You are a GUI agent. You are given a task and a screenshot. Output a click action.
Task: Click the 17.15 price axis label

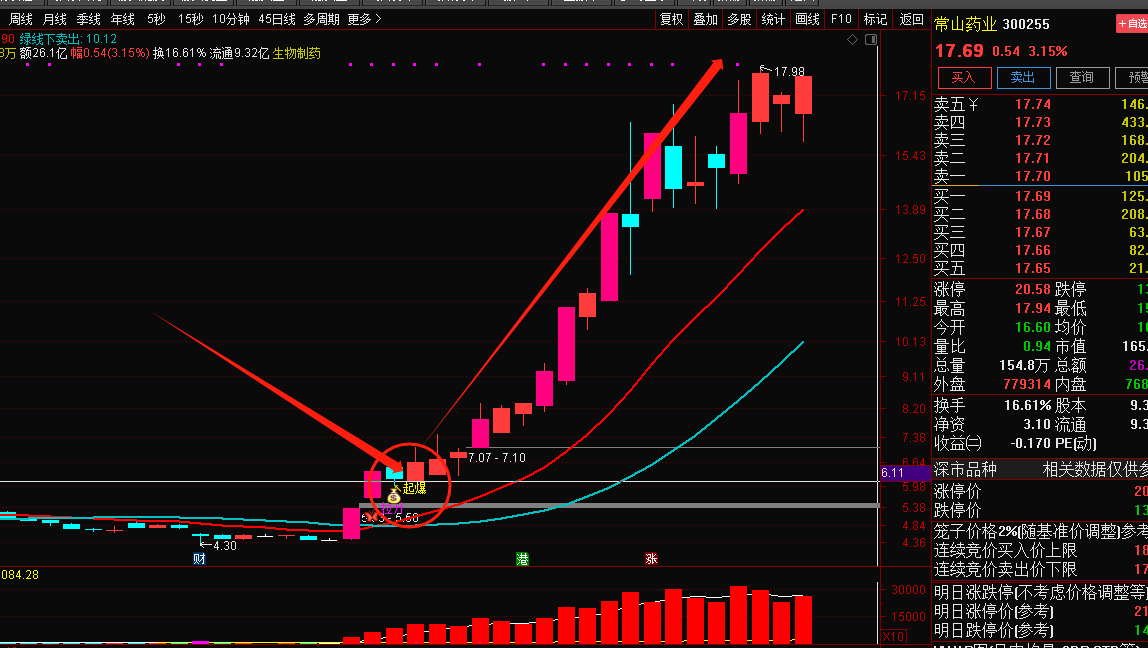click(x=910, y=96)
